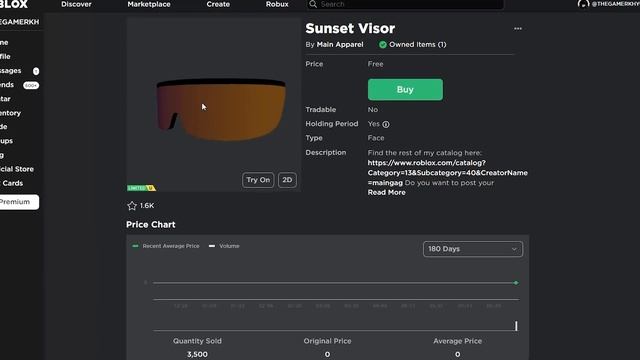This screenshot has width=640, height=360.
Task: Click the volume bar in chart
Action: tap(516, 326)
